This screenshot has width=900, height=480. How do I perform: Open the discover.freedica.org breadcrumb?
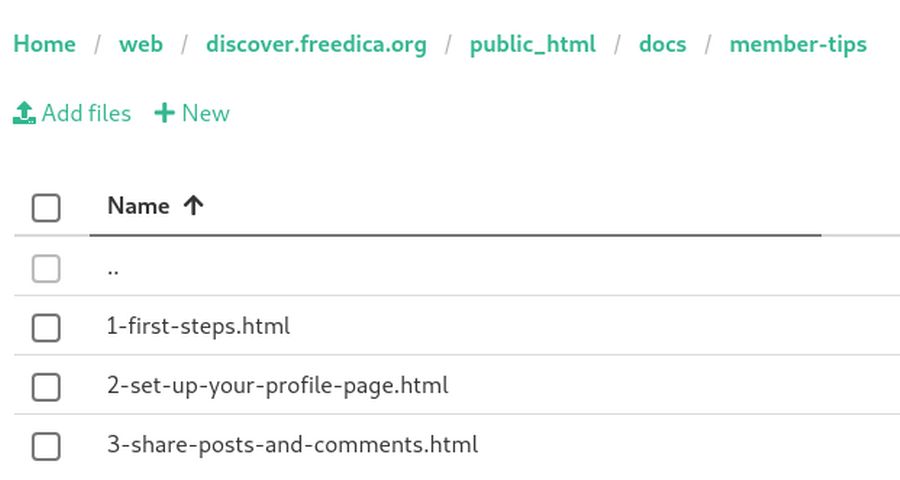point(316,45)
